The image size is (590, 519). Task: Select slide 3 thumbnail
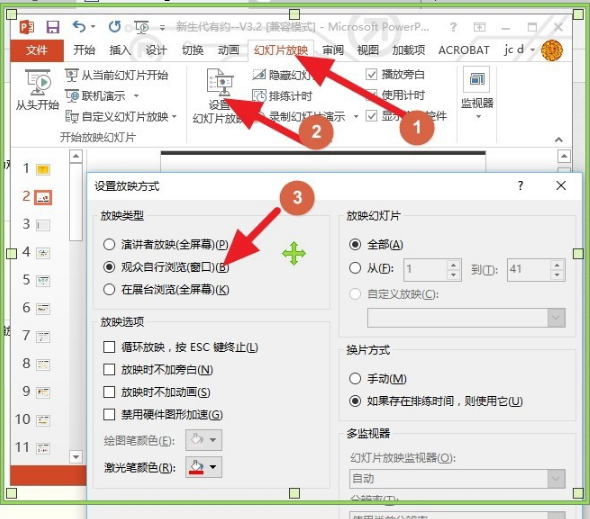[43, 225]
